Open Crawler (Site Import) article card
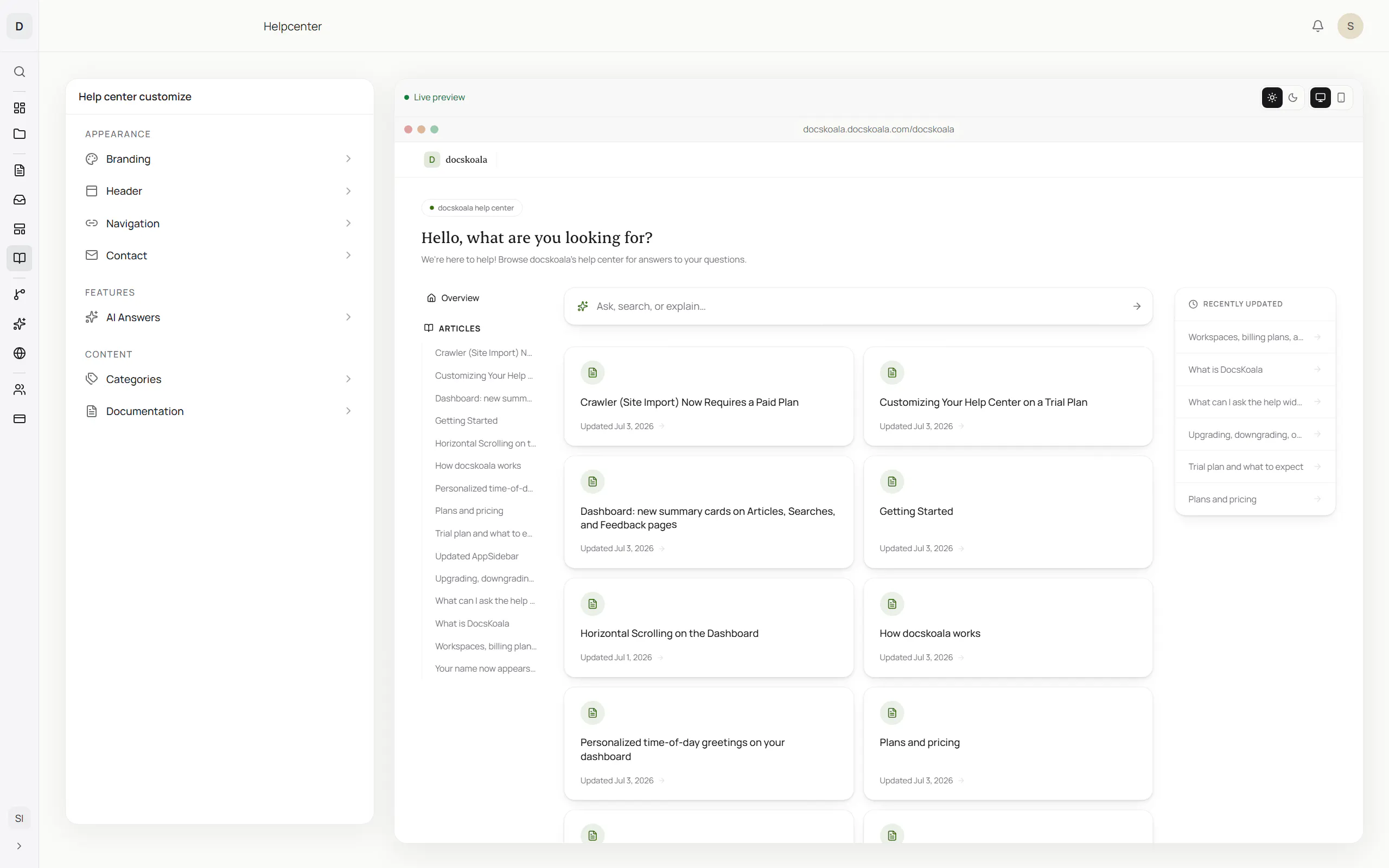1389x868 pixels. coord(709,396)
